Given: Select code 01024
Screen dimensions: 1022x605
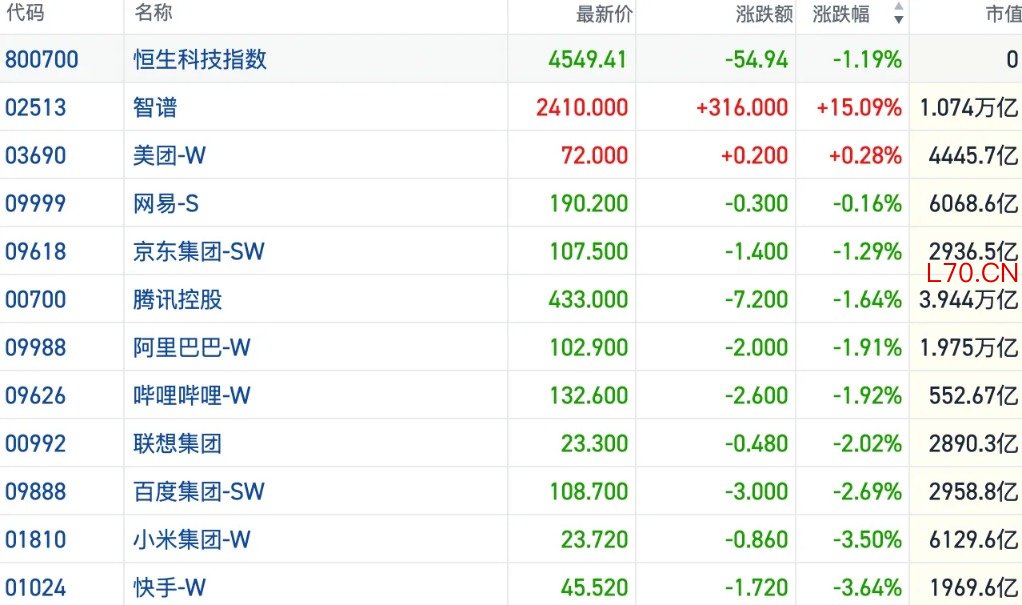Looking at the screenshot, I should [x=35, y=588].
